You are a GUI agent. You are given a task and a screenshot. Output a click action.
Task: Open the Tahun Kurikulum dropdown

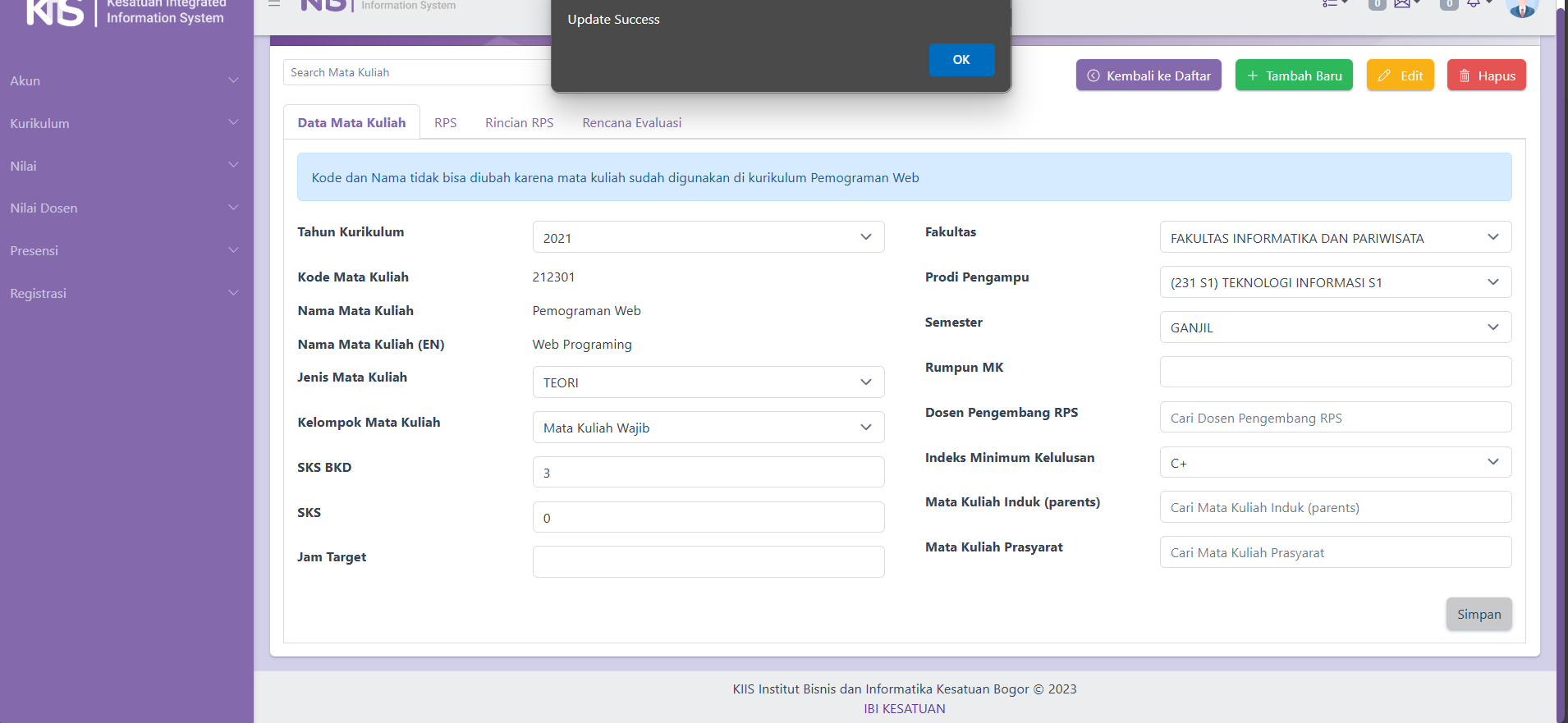tap(708, 238)
